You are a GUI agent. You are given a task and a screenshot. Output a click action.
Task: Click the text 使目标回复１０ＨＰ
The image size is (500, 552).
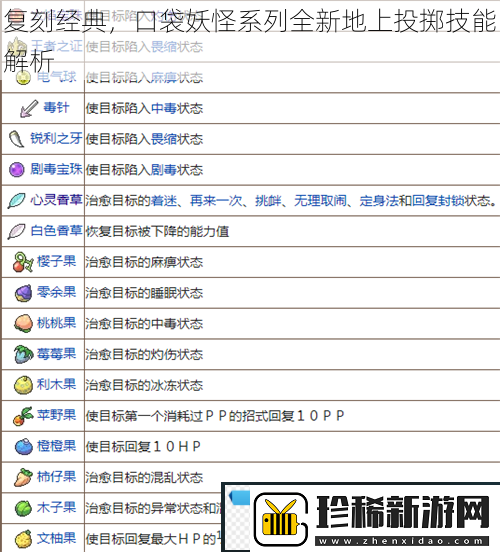point(143,446)
